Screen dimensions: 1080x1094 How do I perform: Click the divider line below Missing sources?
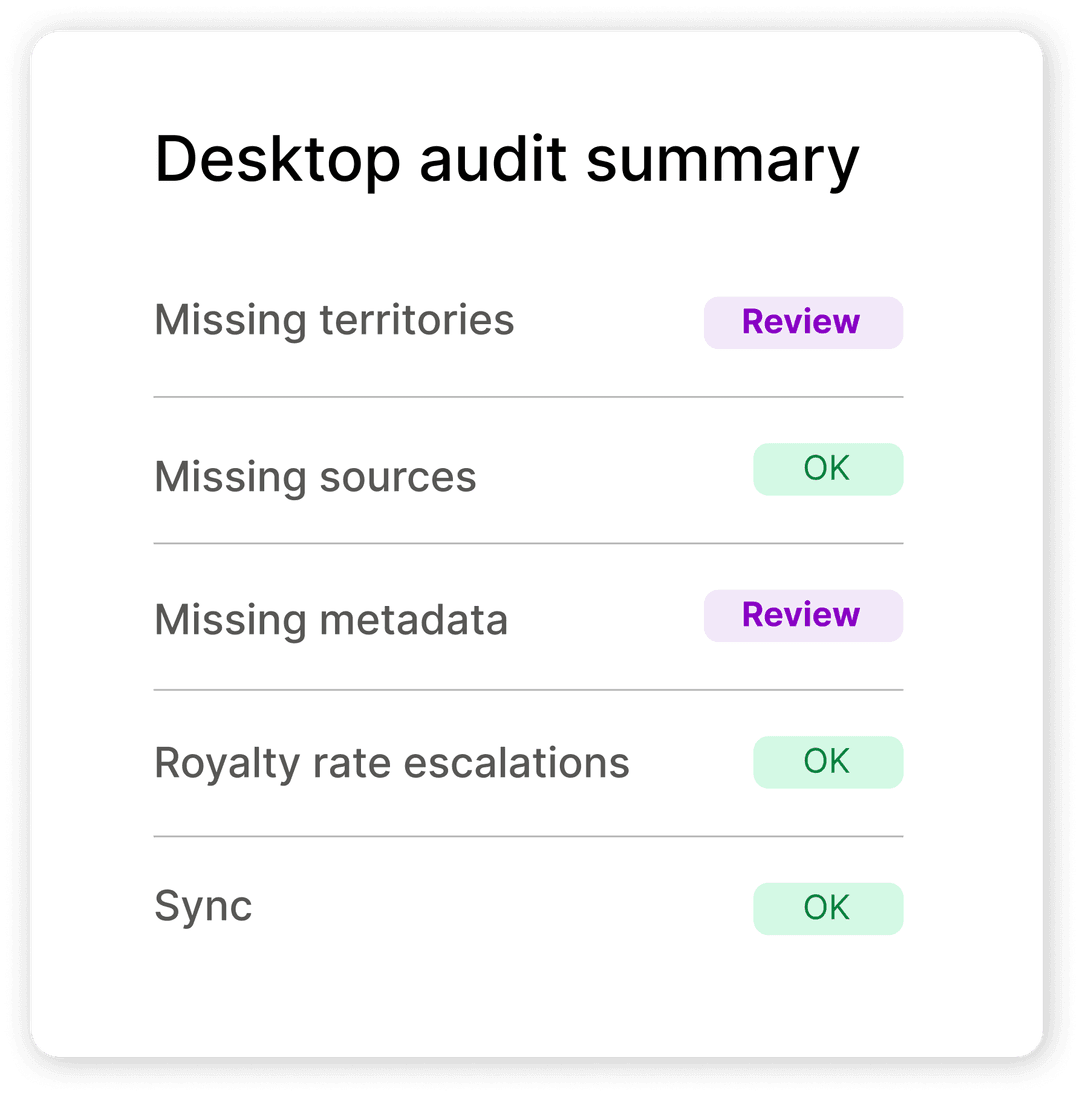click(x=528, y=544)
